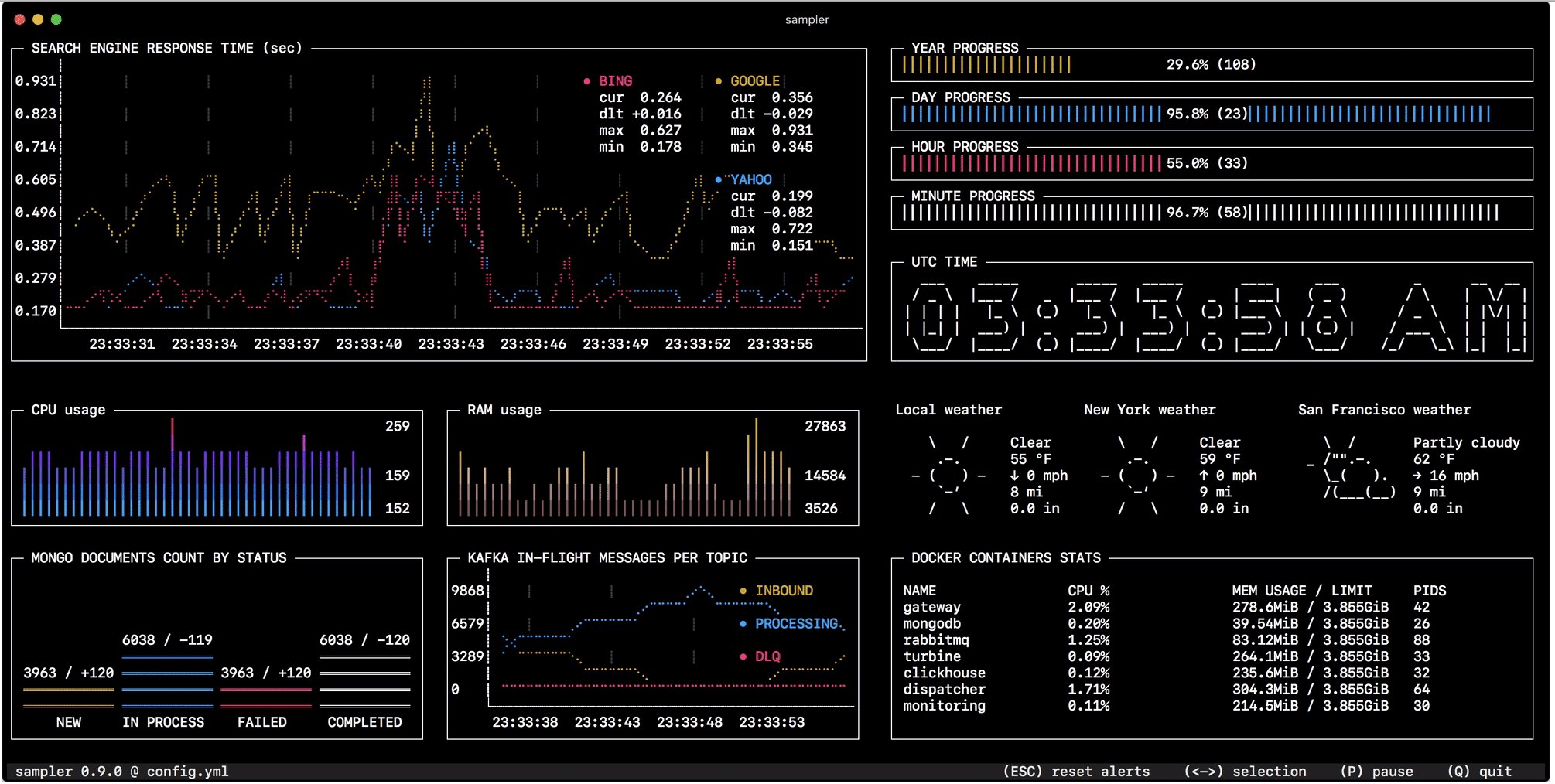Click the YAHOO legend dot

point(719,180)
